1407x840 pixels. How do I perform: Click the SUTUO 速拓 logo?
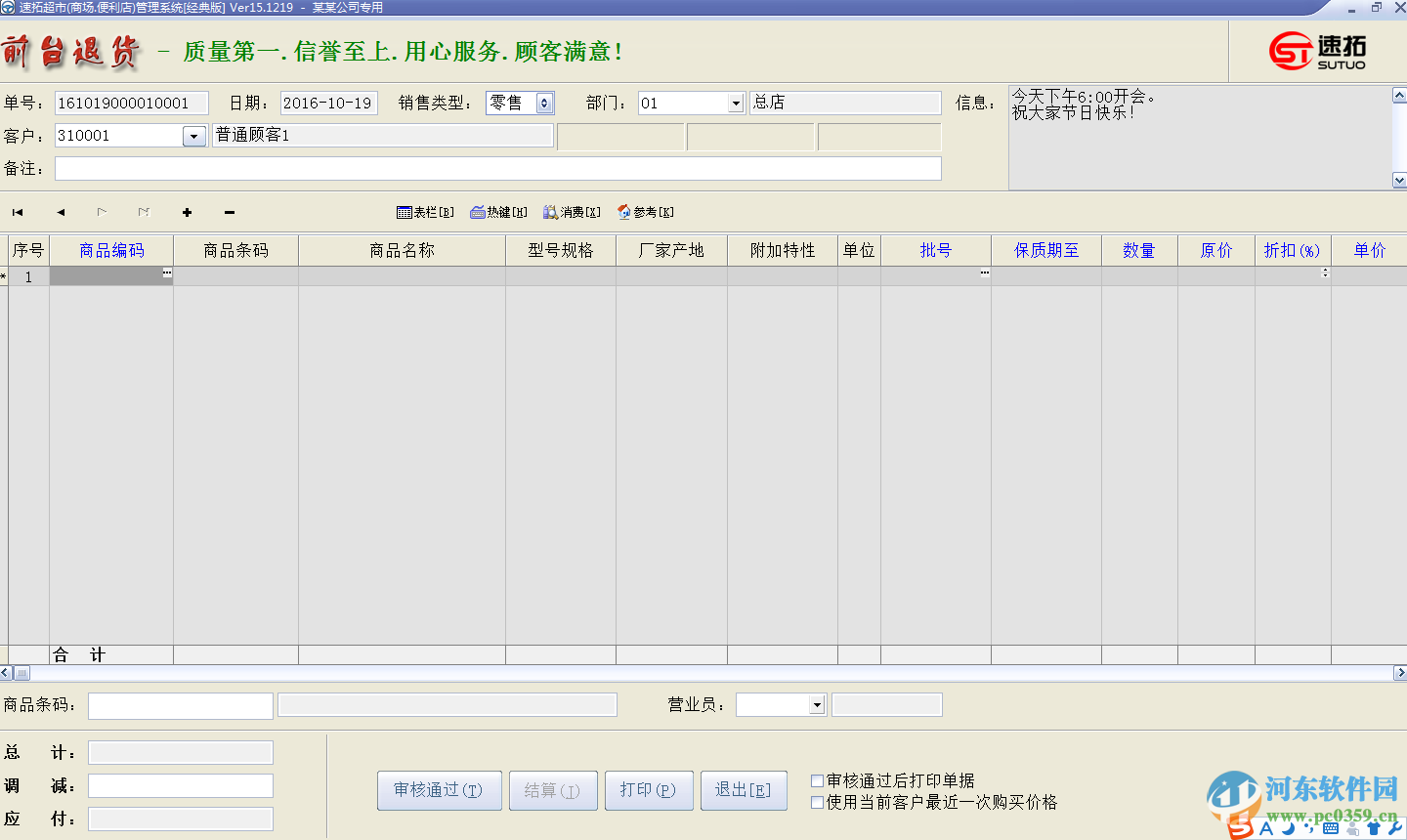click(x=1317, y=51)
